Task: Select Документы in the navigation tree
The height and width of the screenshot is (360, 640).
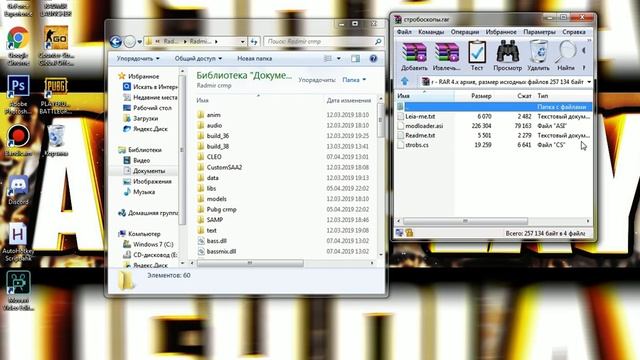Action: (149, 171)
